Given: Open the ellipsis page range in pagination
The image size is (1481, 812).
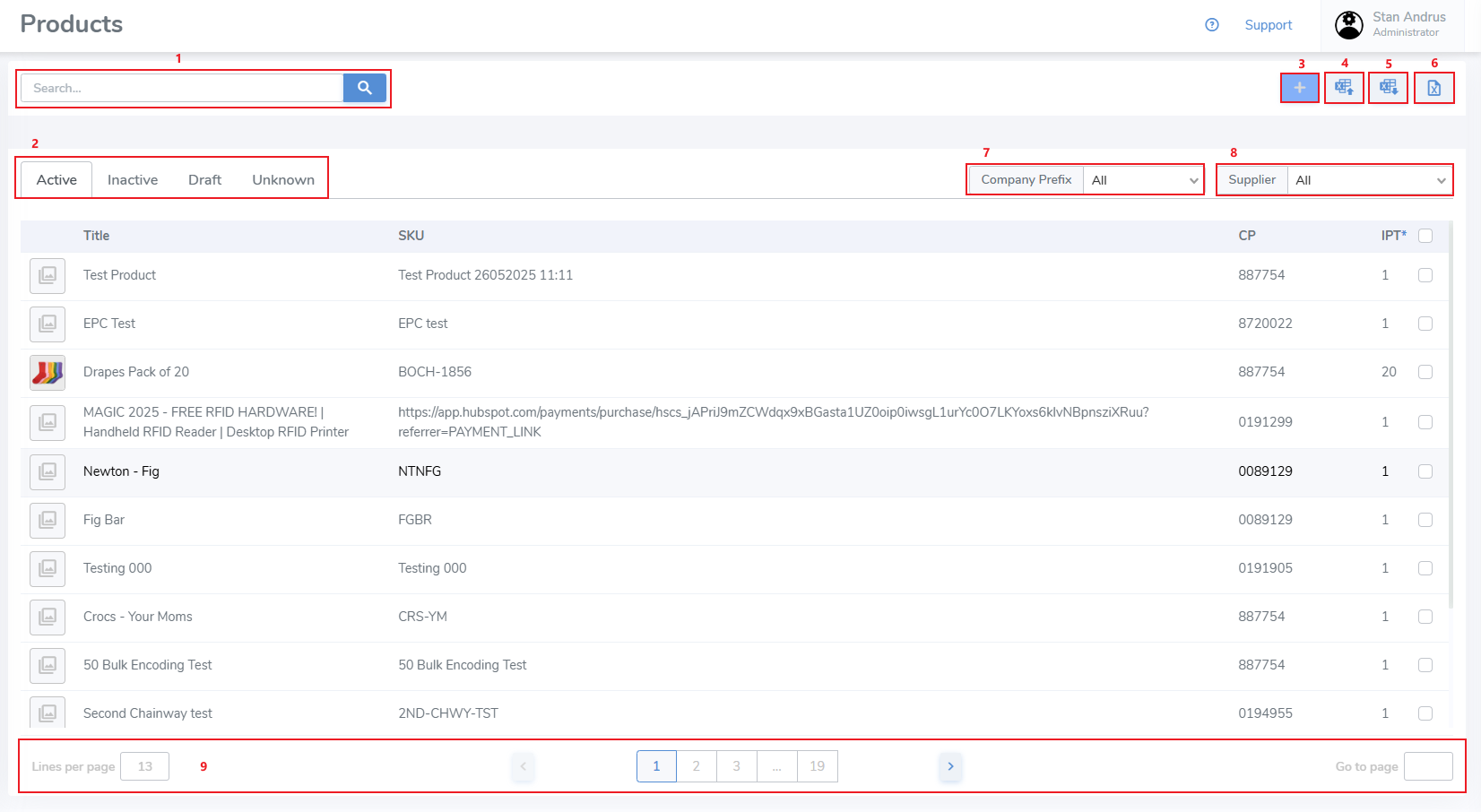Looking at the screenshot, I should (777, 766).
